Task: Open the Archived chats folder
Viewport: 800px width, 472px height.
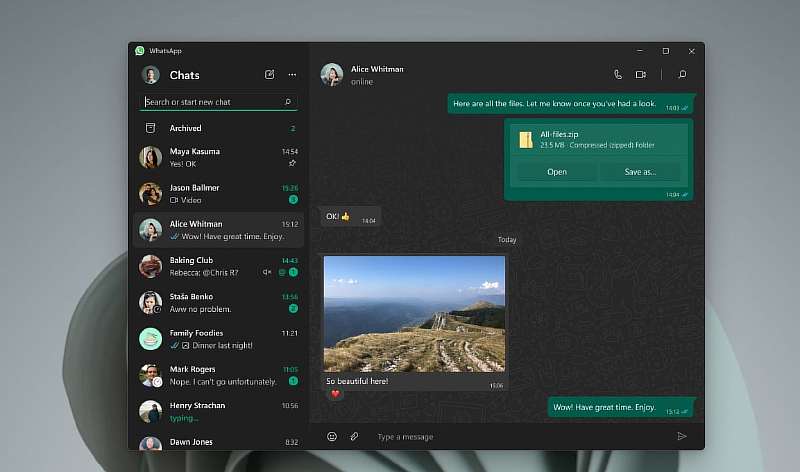Action: 185,128
